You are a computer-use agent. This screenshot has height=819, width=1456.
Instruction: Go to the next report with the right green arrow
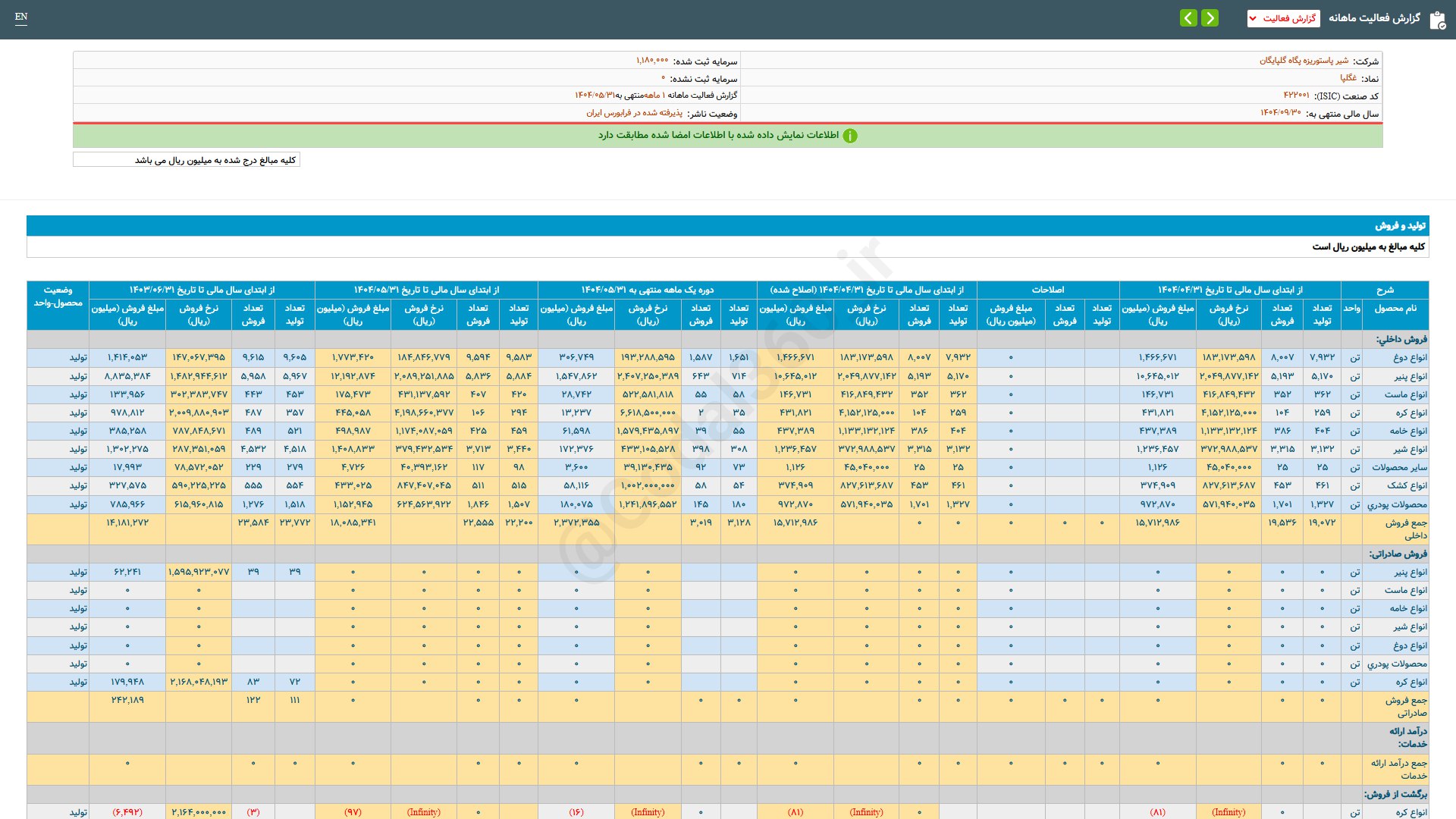1210,17
